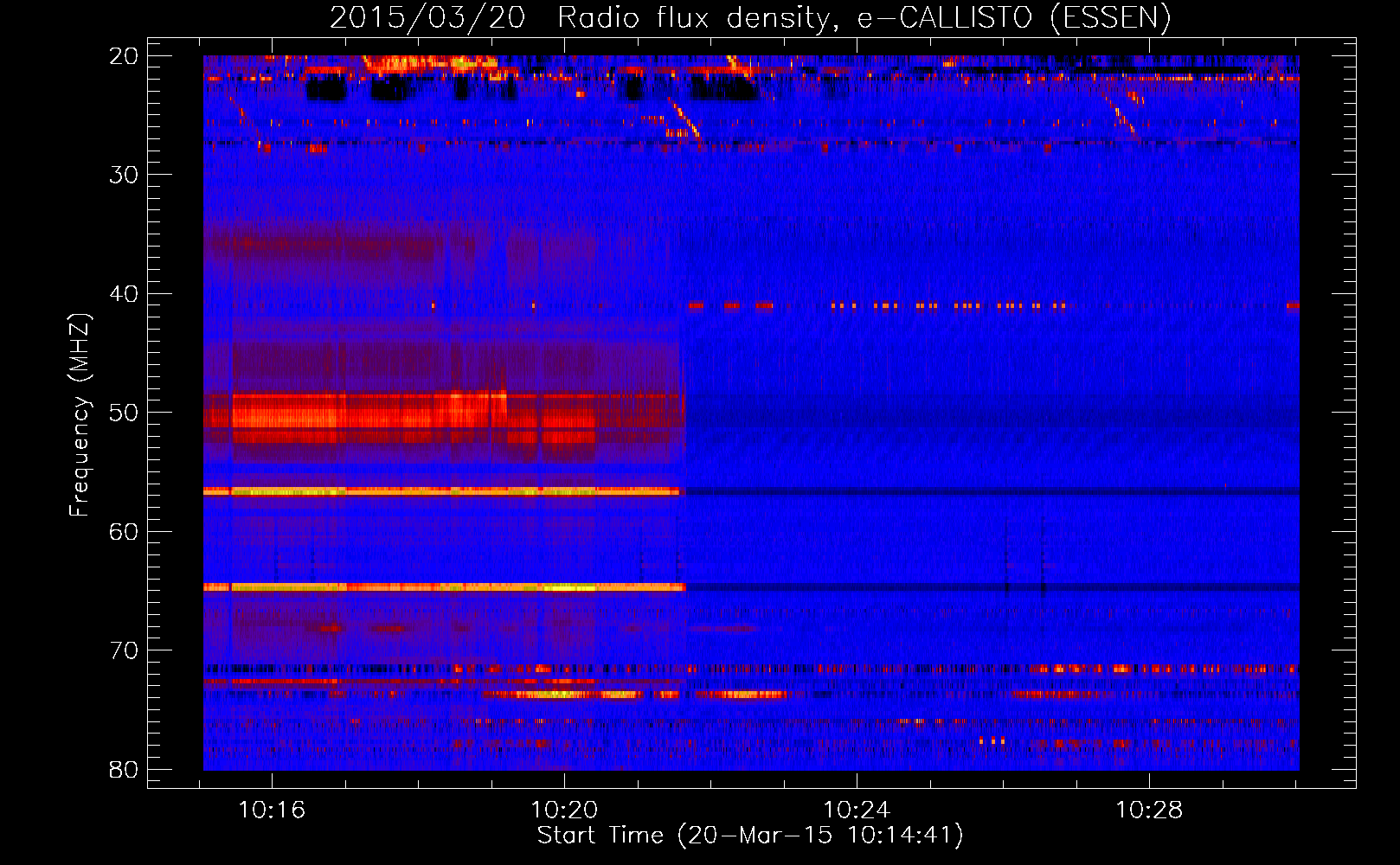Click the time tick label "10:24"
The height and width of the screenshot is (865, 1400).
(857, 811)
